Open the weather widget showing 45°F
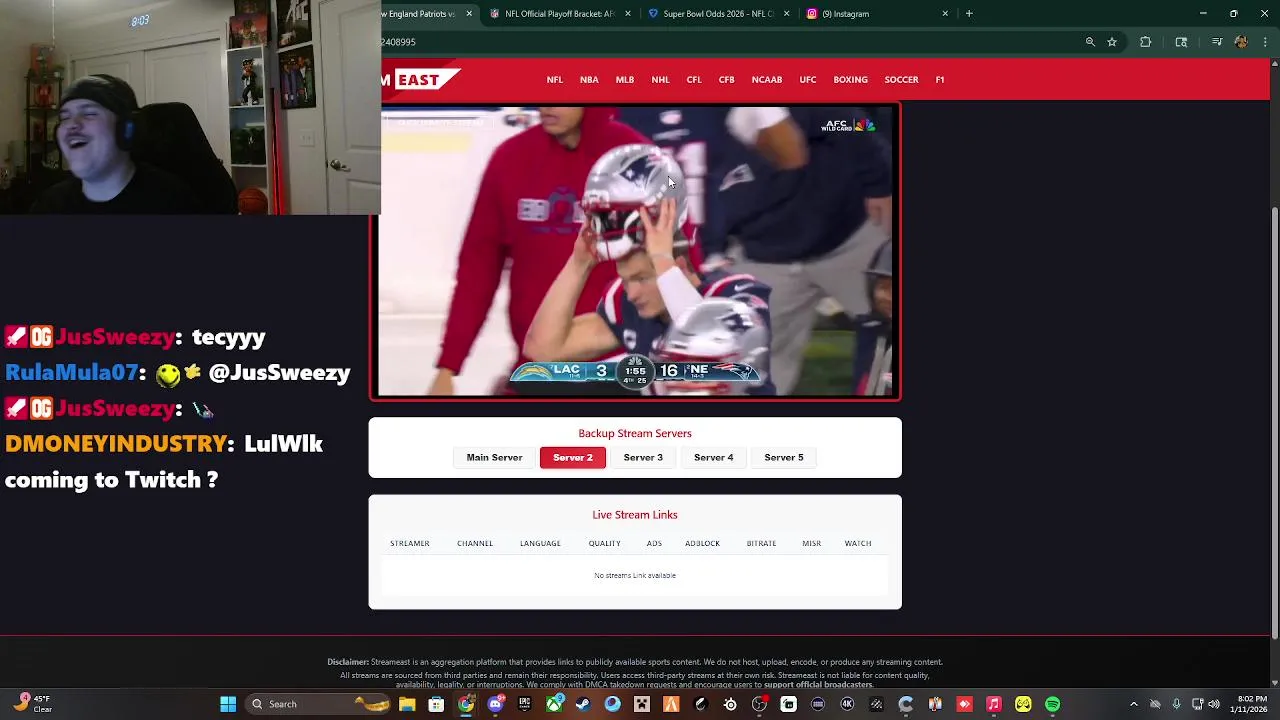This screenshot has width=1280, height=720. click(x=35, y=704)
